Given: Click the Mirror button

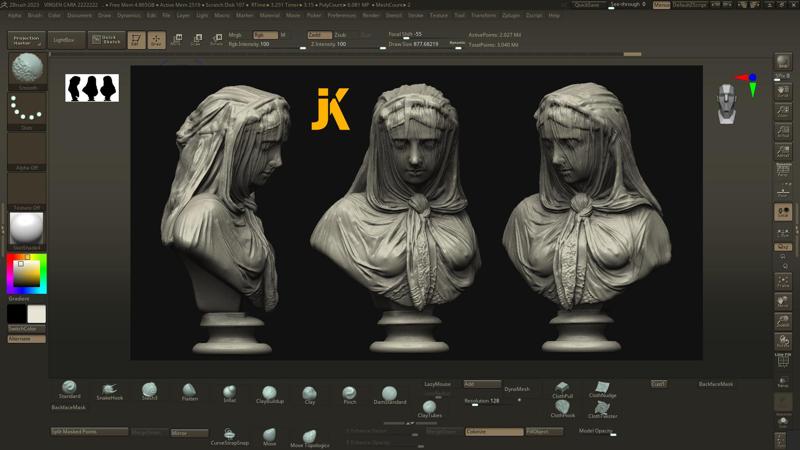Looking at the screenshot, I should coord(189,433).
